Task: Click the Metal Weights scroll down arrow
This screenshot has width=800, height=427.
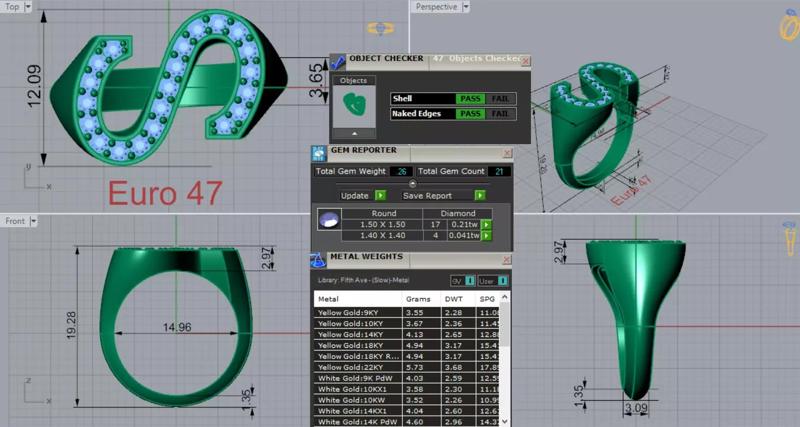Action: 505,421
